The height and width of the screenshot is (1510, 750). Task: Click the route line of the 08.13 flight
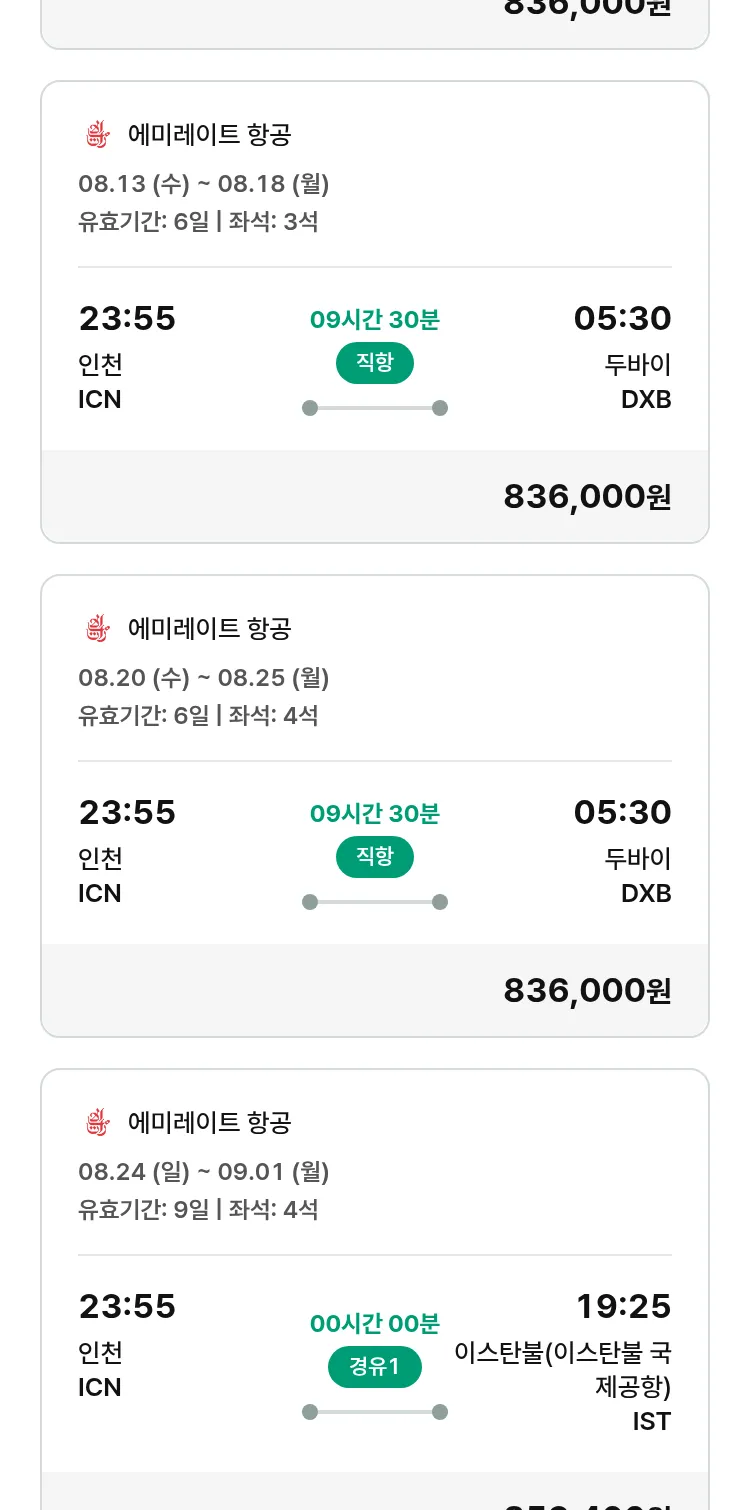[375, 408]
